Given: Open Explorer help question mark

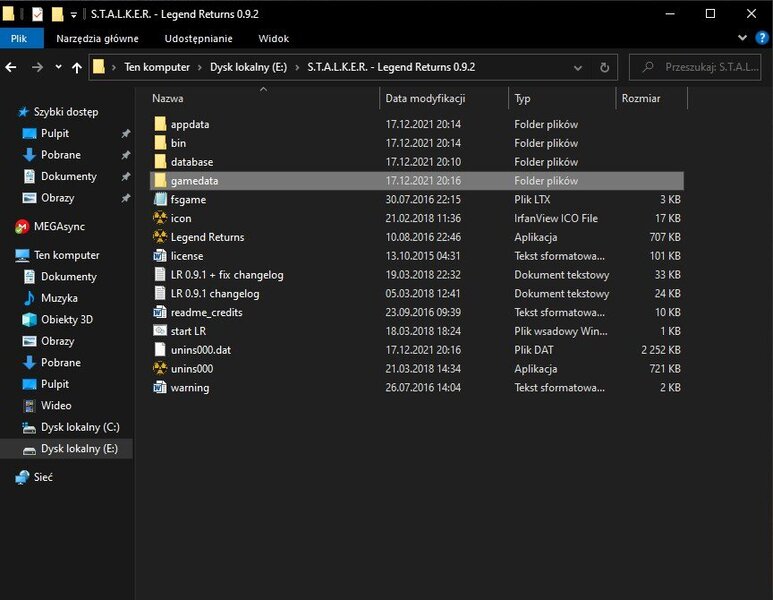Looking at the screenshot, I should coord(762,38).
